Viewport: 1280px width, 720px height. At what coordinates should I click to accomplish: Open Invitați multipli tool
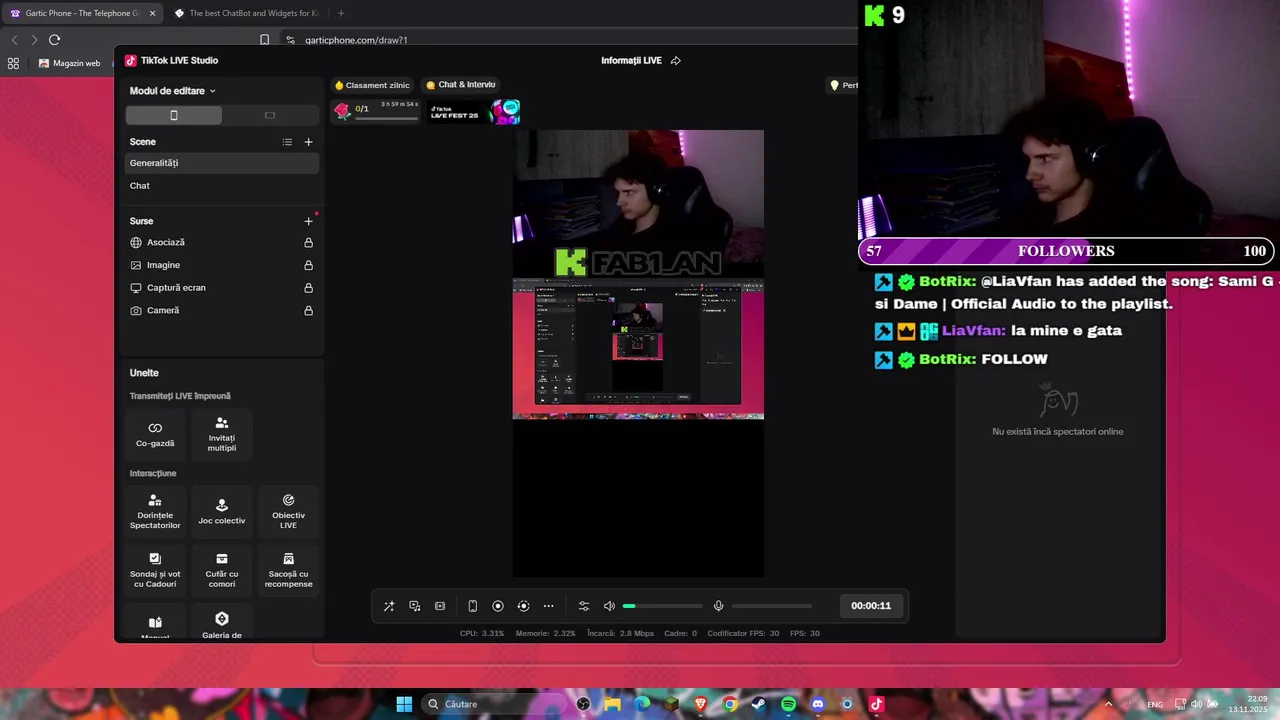tap(222, 435)
